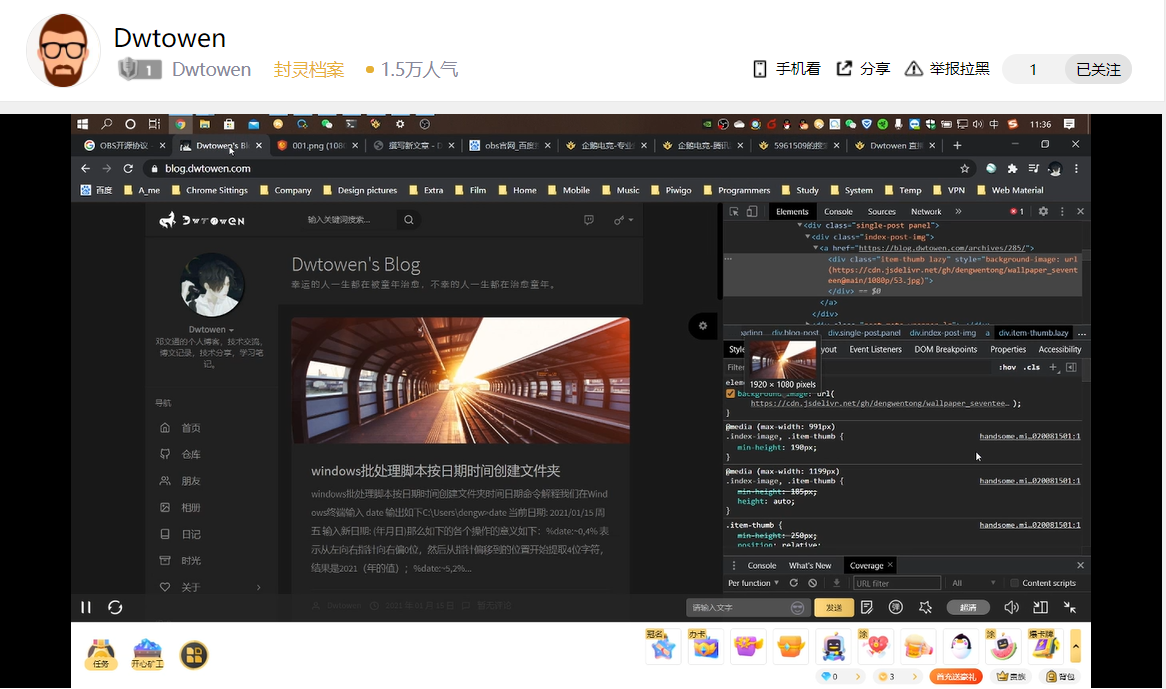Switch to DevTools Console tab
Image resolution: width=1166 pixels, height=689 pixels.
[838, 212]
